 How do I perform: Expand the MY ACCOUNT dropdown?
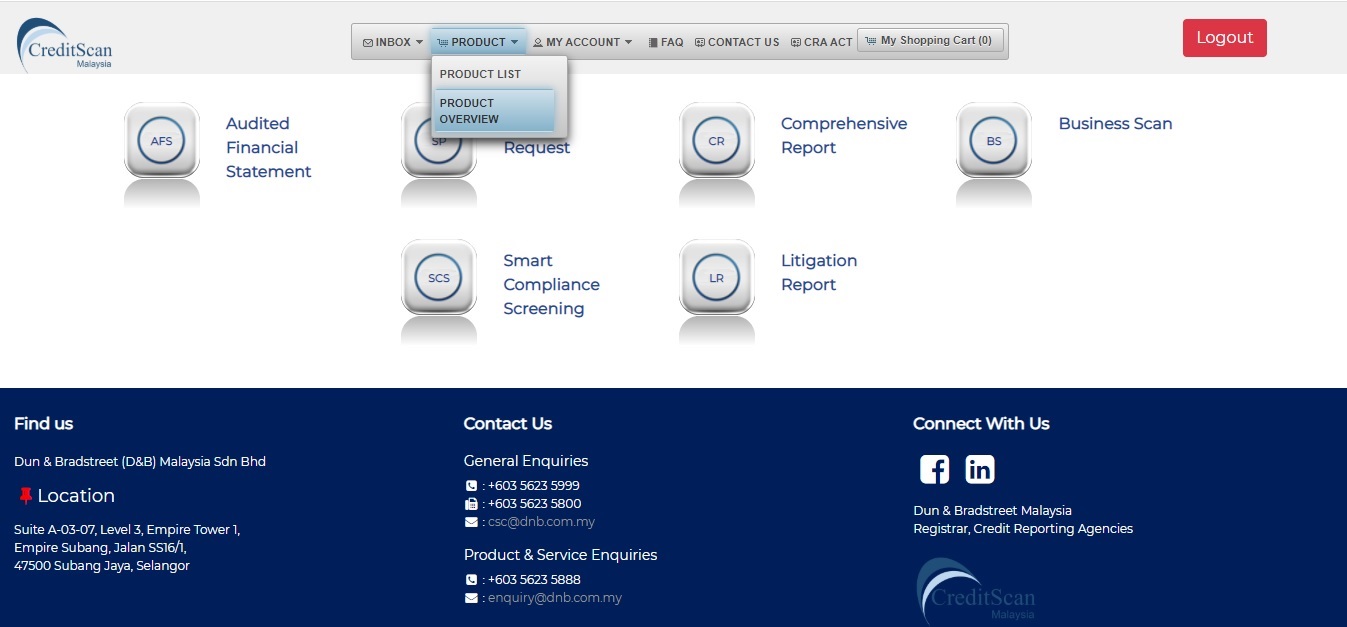pos(583,42)
